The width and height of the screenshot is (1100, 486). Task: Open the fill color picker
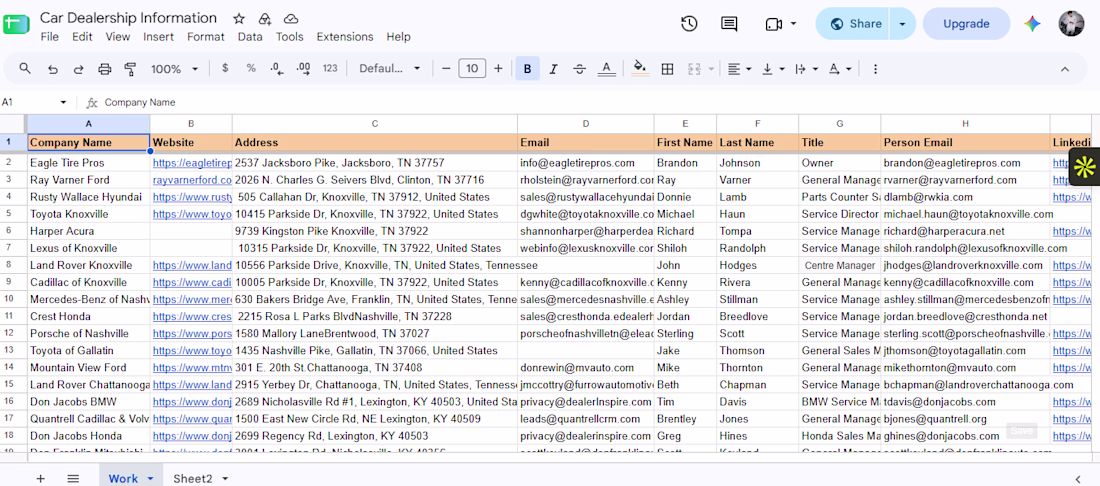pyautogui.click(x=640, y=69)
